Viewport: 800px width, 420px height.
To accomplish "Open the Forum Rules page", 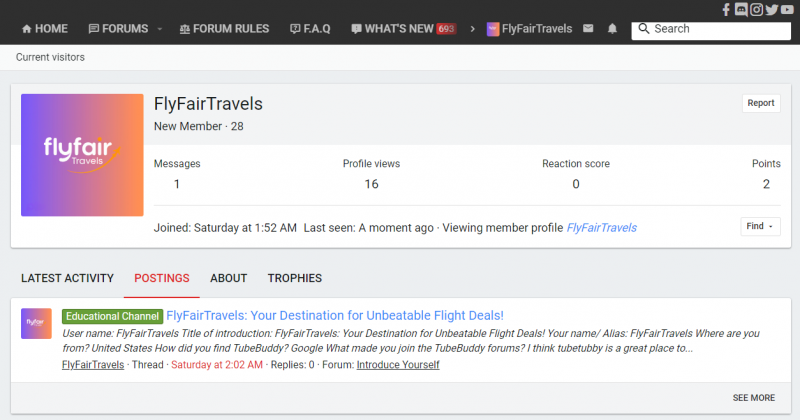I will tap(224, 29).
